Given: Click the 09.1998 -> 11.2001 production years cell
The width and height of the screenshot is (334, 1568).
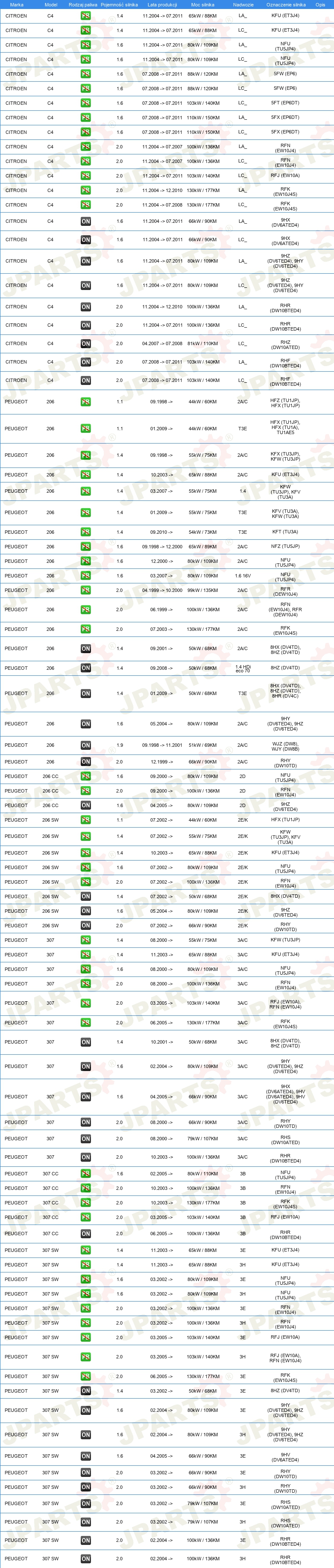Looking at the screenshot, I should (162, 746).
